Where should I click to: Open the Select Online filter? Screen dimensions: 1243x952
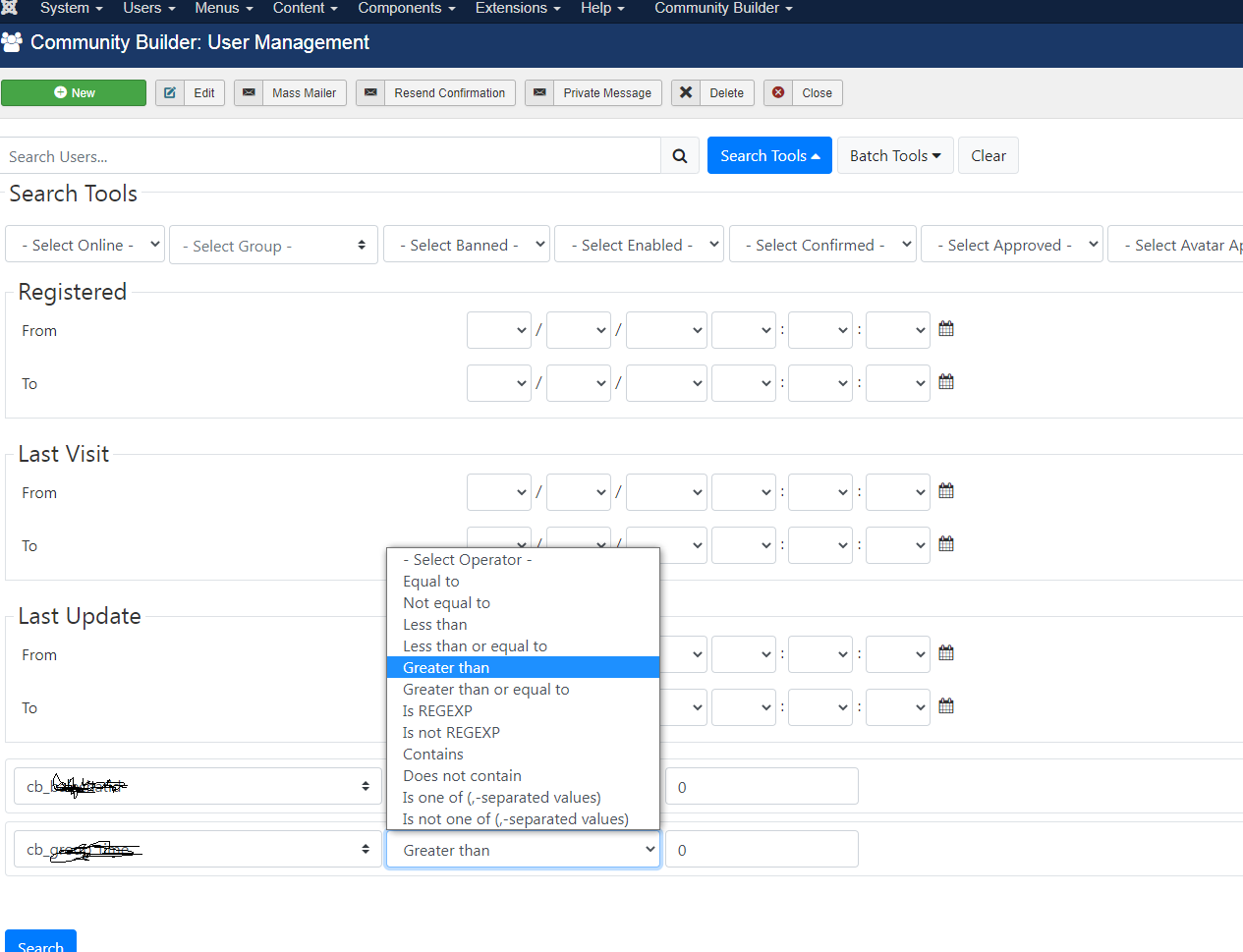coord(85,245)
